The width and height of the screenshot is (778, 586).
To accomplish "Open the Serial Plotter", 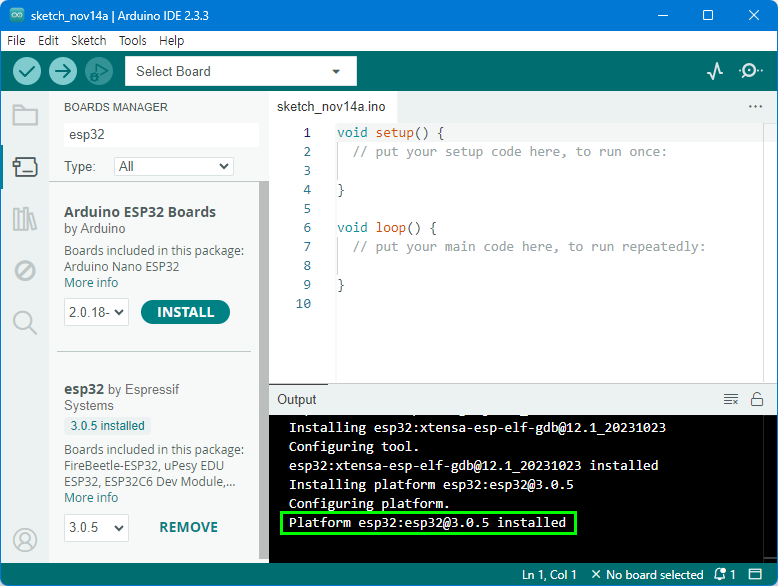I will tap(715, 71).
